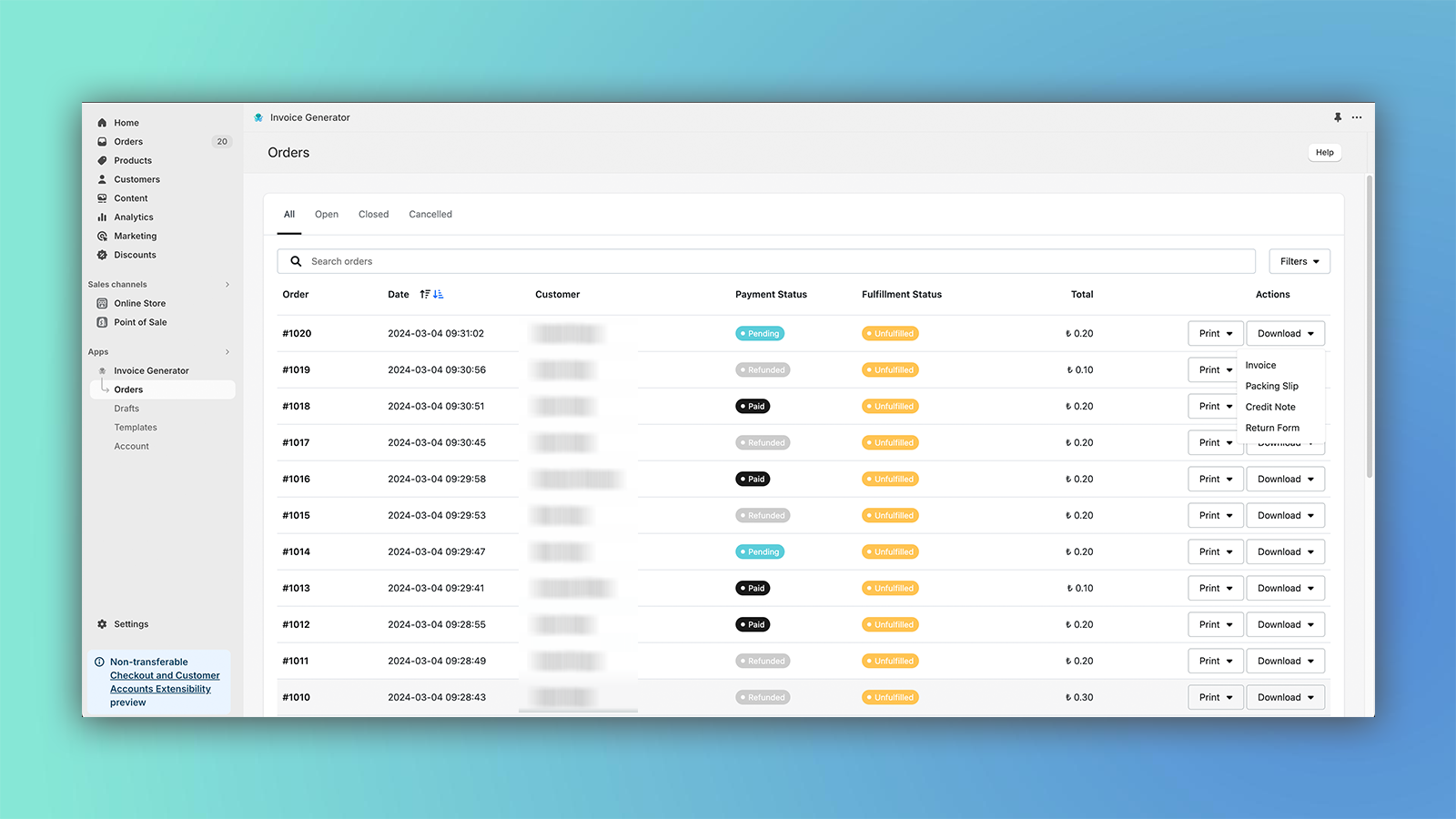Viewport: 1456px width, 819px height.
Task: Open the Products tag icon
Action: pyautogui.click(x=102, y=160)
